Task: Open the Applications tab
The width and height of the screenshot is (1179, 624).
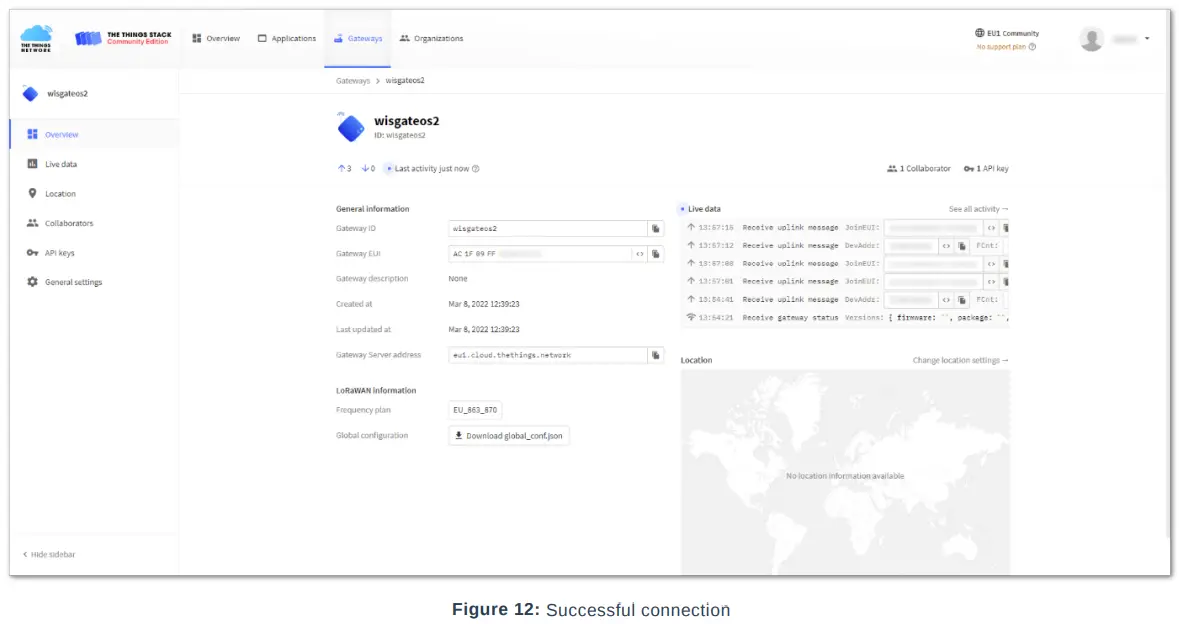Action: (x=287, y=39)
